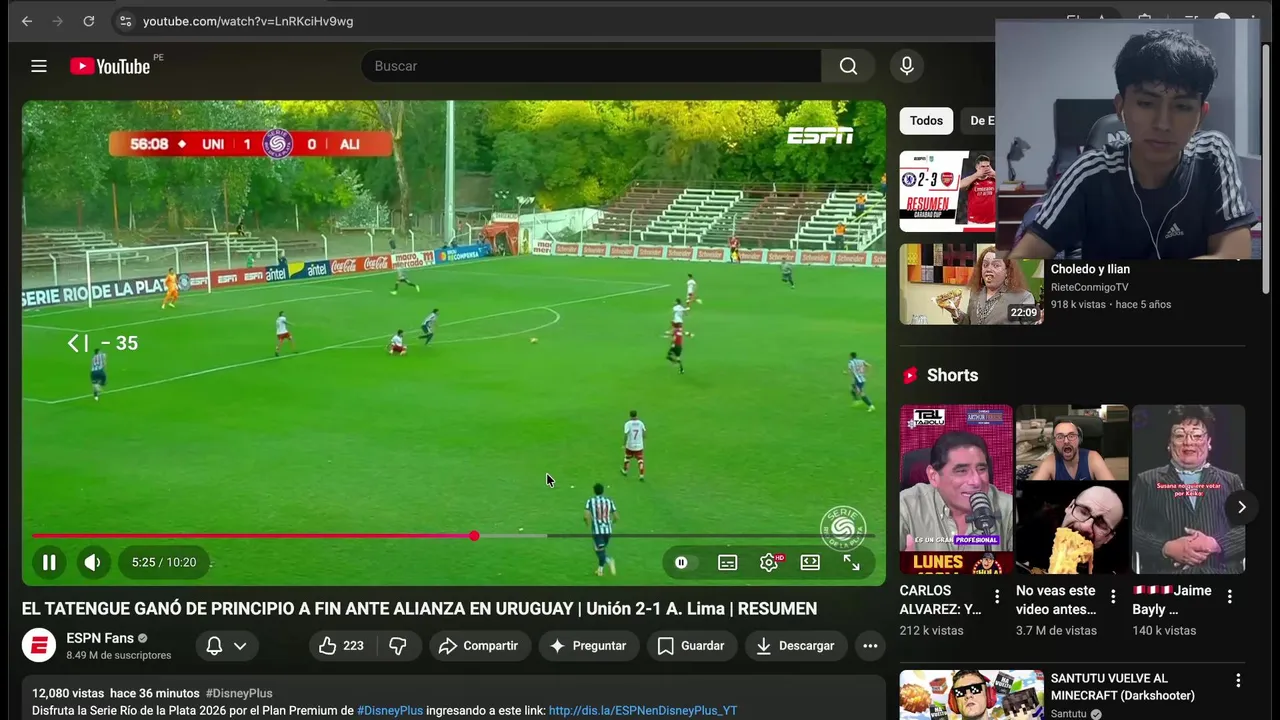The width and height of the screenshot is (1280, 720).
Task: Click the 5:25 / 10:20 time display
Action: coord(164,563)
